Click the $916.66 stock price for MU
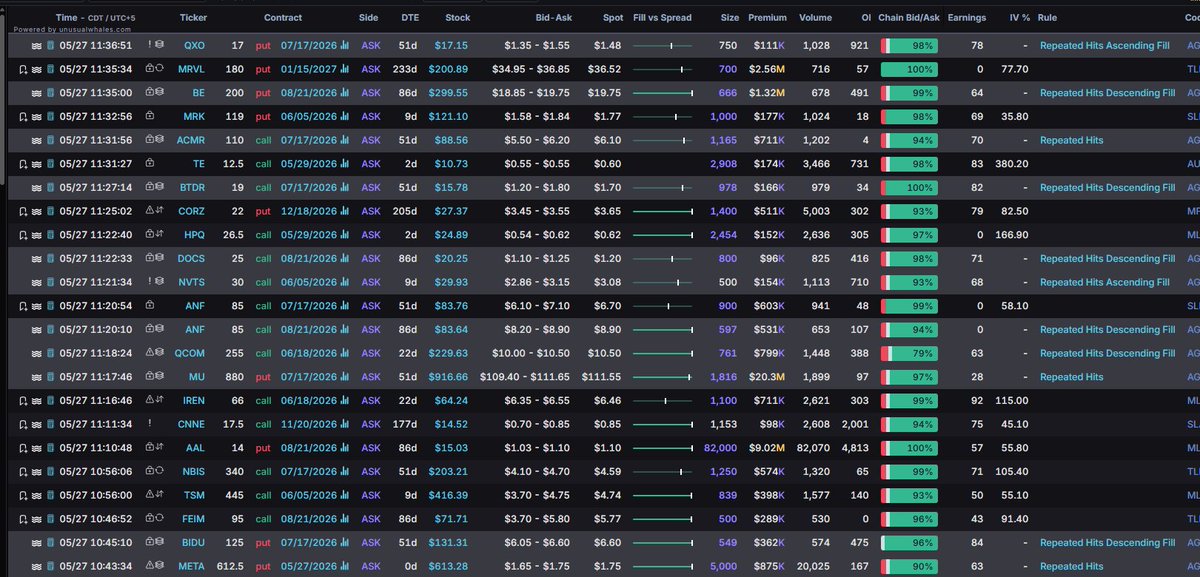This screenshot has width=1200, height=577. (x=448, y=377)
